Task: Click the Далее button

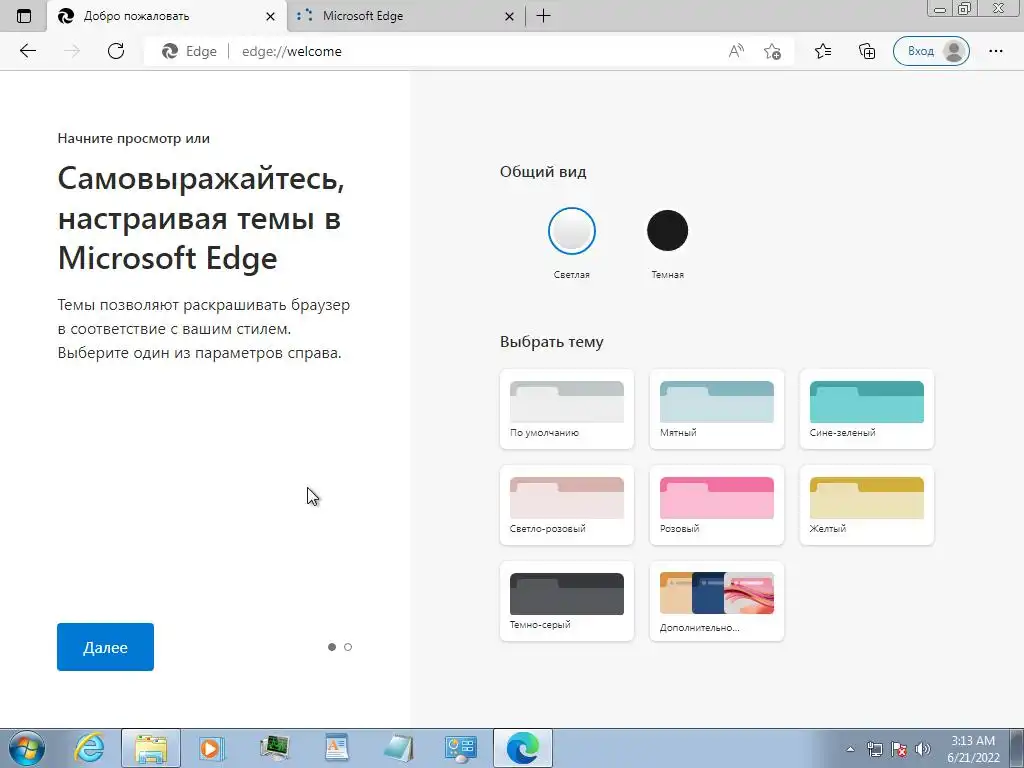Action: tap(105, 647)
